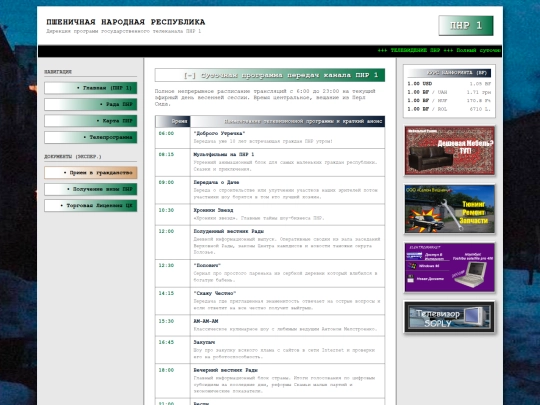This screenshot has width=540, height=405.
Task: Select the Полуденный вестник Рады title
Action: click(229, 231)
